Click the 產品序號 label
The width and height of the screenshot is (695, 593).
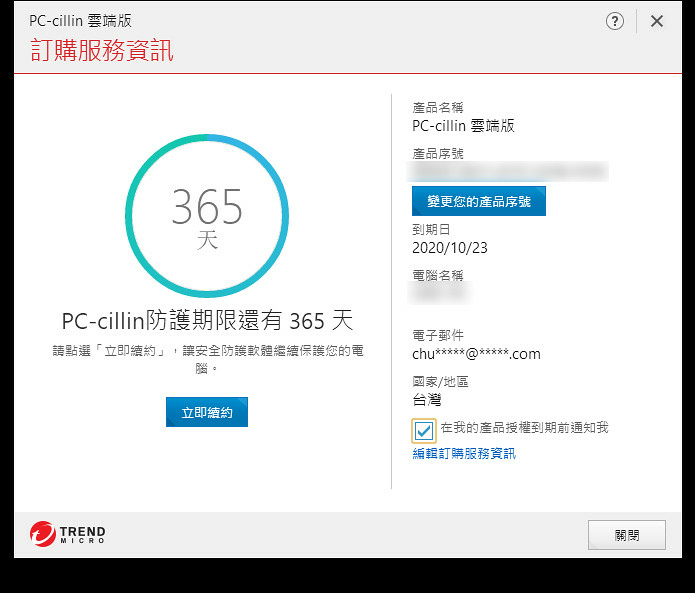(x=437, y=154)
